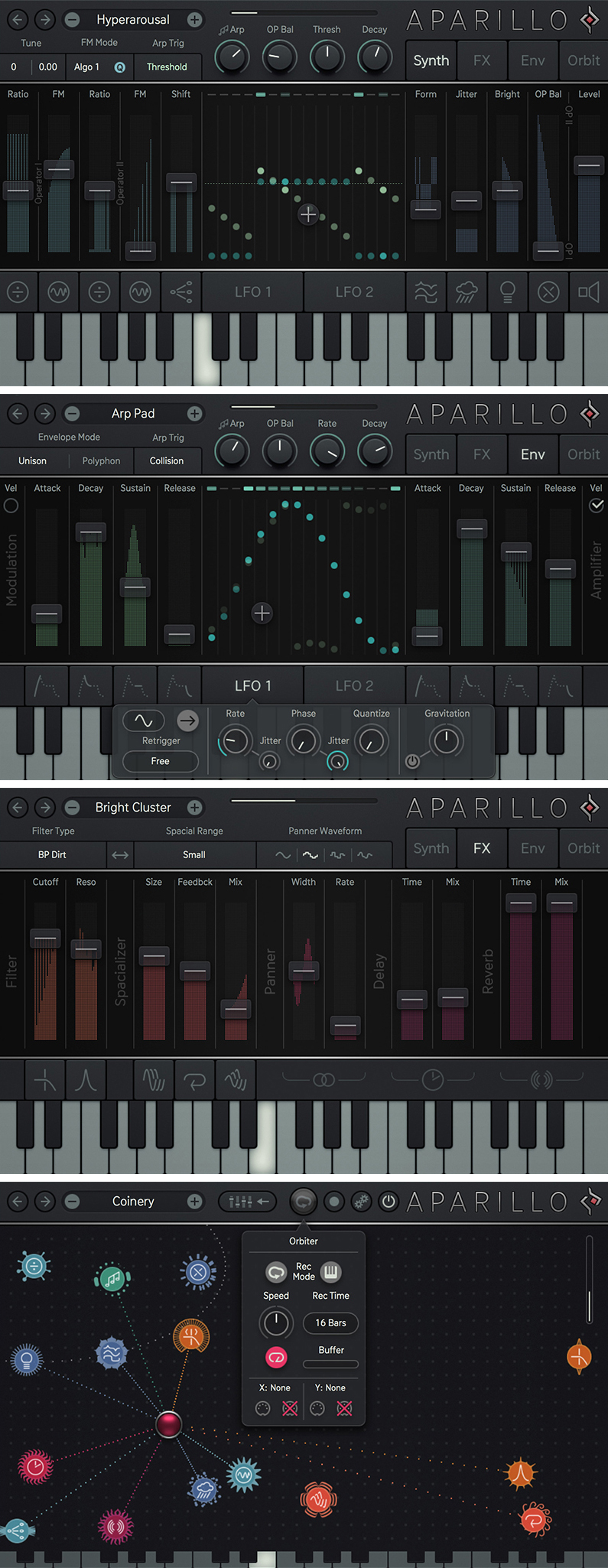Go to previous preset in Hyperarousal panel
Screen dimensions: 608x1568
[18, 19]
